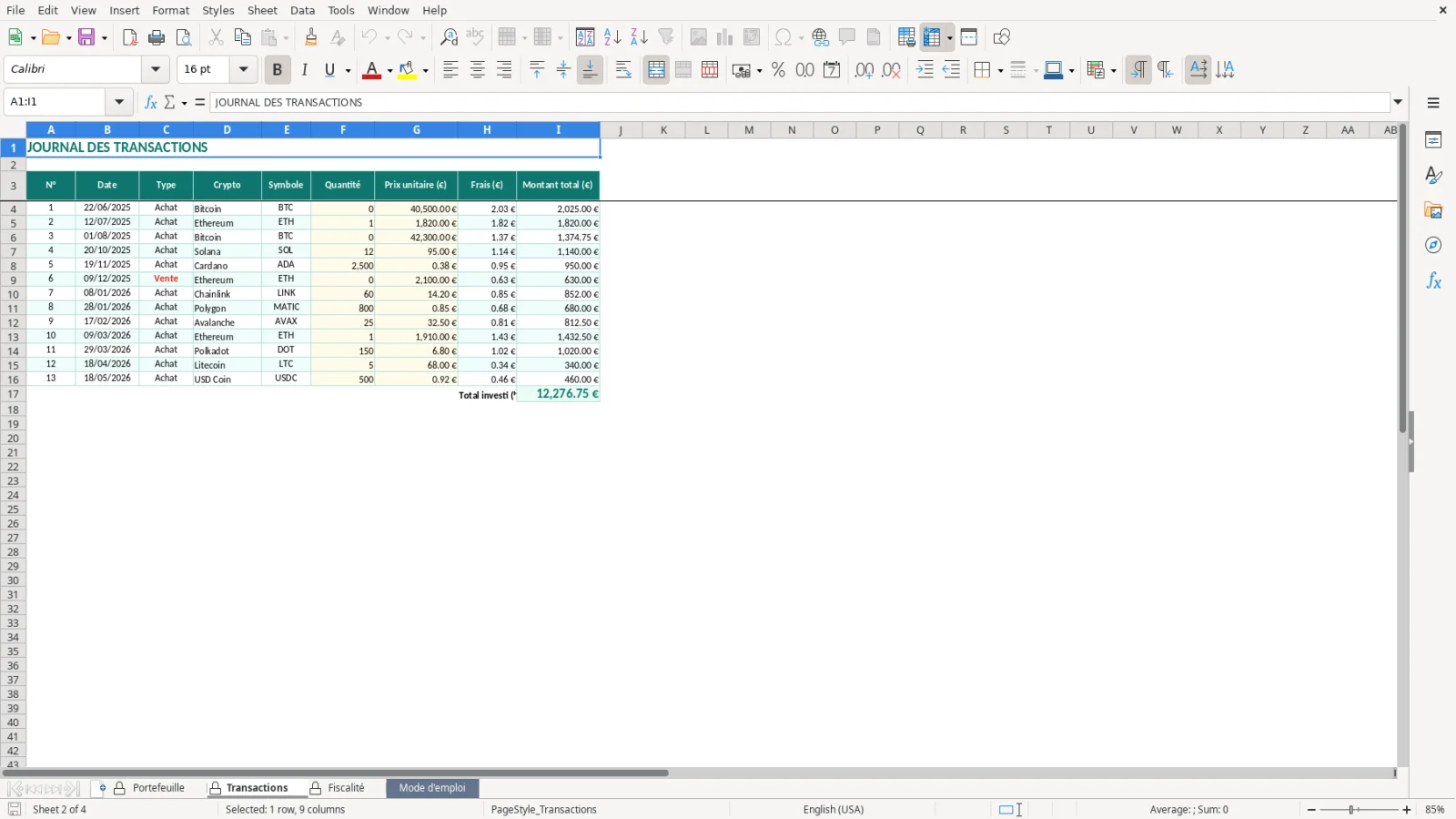Screen dimensions: 1456x819
Task: Apply yellow background color swatch
Action: pyautogui.click(x=407, y=70)
